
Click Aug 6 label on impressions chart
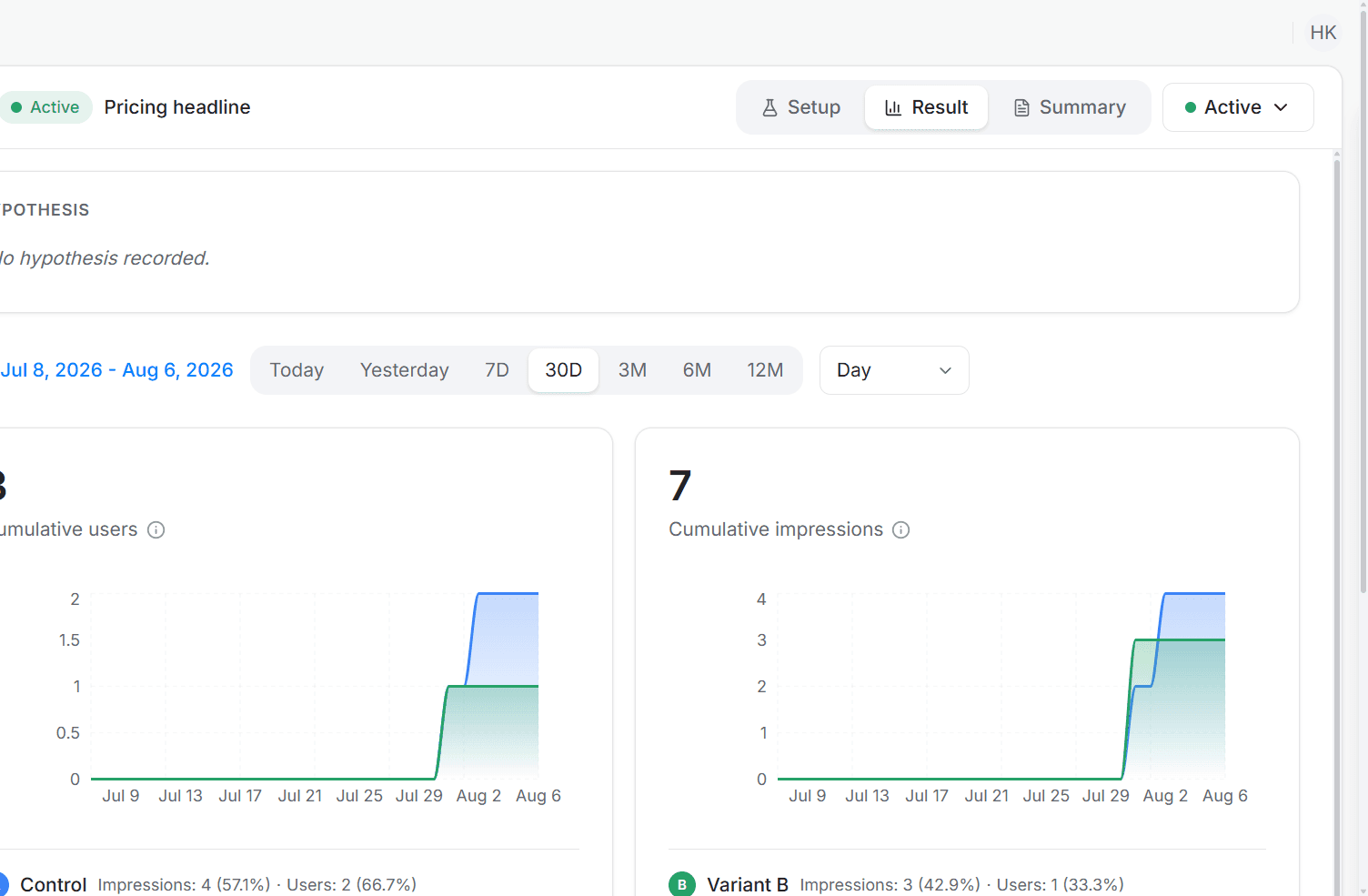point(1224,796)
